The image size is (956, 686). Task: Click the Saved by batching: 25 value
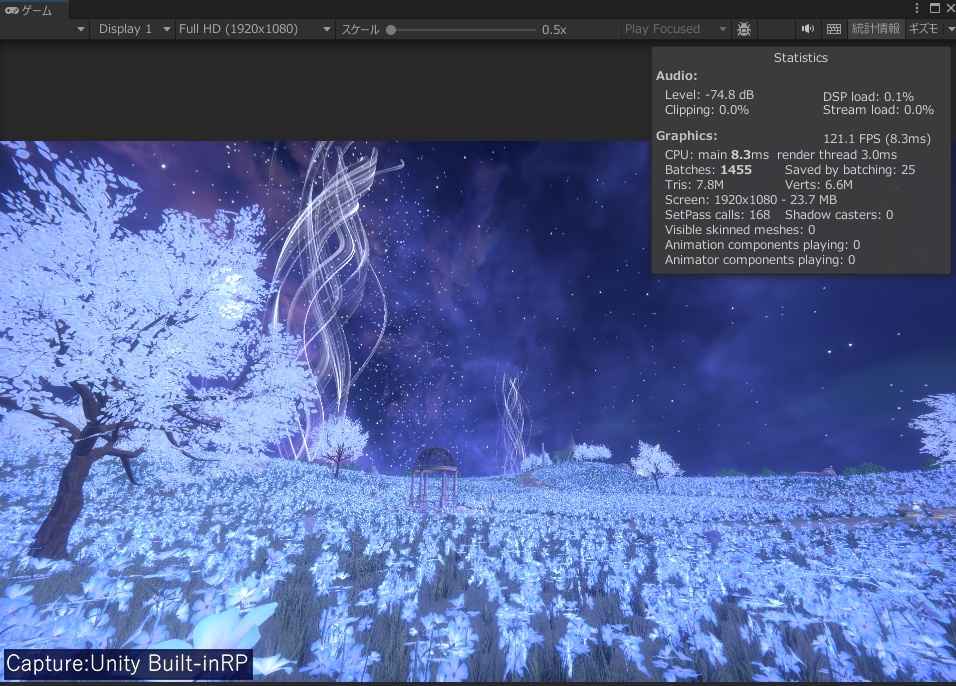point(850,170)
